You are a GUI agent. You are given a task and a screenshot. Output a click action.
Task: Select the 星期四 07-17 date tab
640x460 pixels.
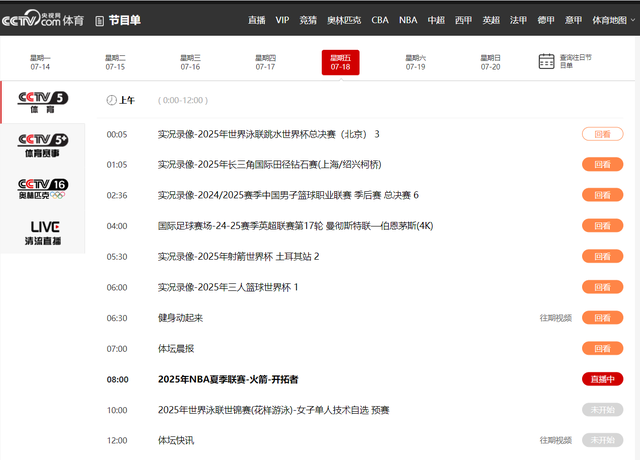[265, 62]
